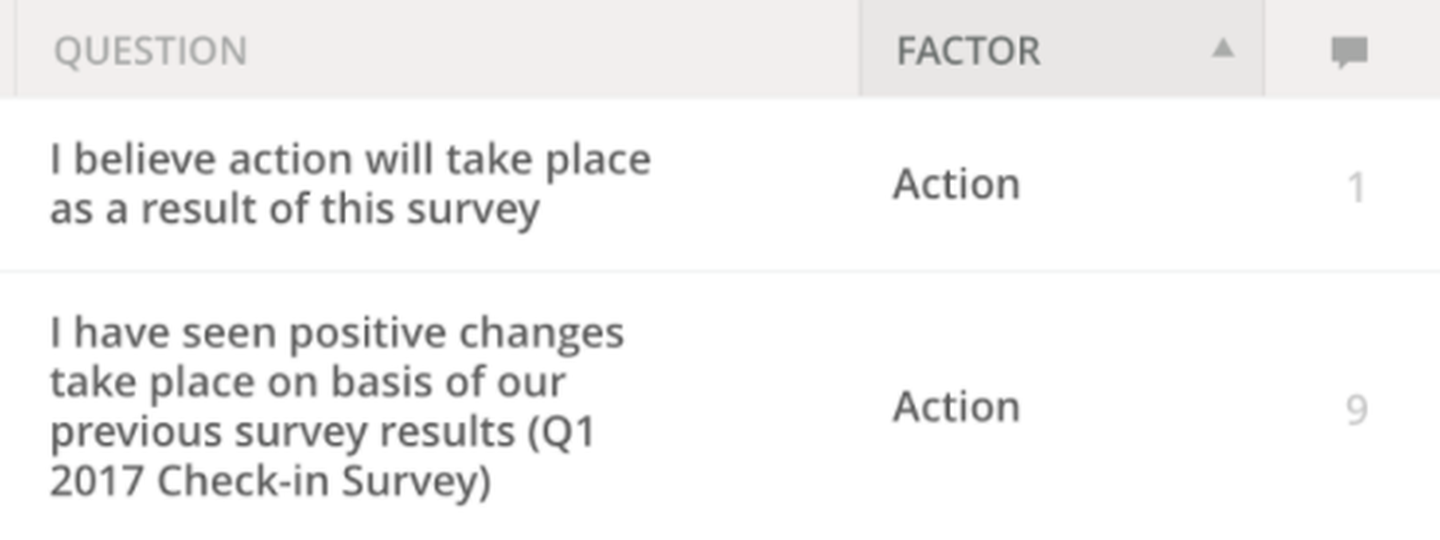The width and height of the screenshot is (1440, 540).
Task: Click the sort arrow in FACTOR header
Action: click(1222, 48)
